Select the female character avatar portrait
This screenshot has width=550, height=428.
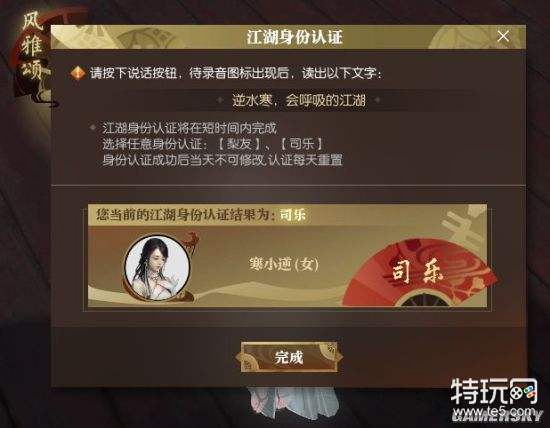point(157,269)
